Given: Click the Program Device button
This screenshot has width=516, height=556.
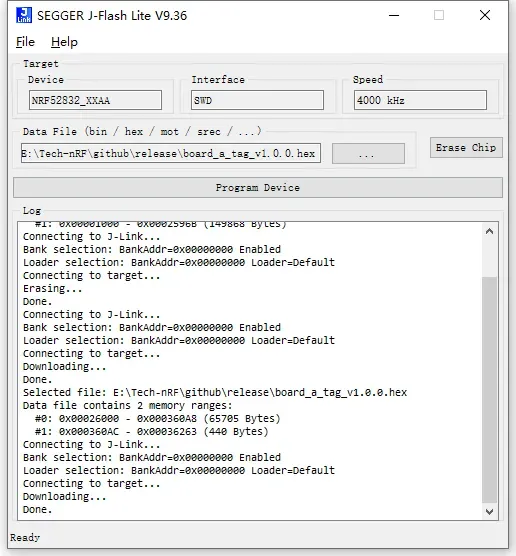Looking at the screenshot, I should point(258,188).
